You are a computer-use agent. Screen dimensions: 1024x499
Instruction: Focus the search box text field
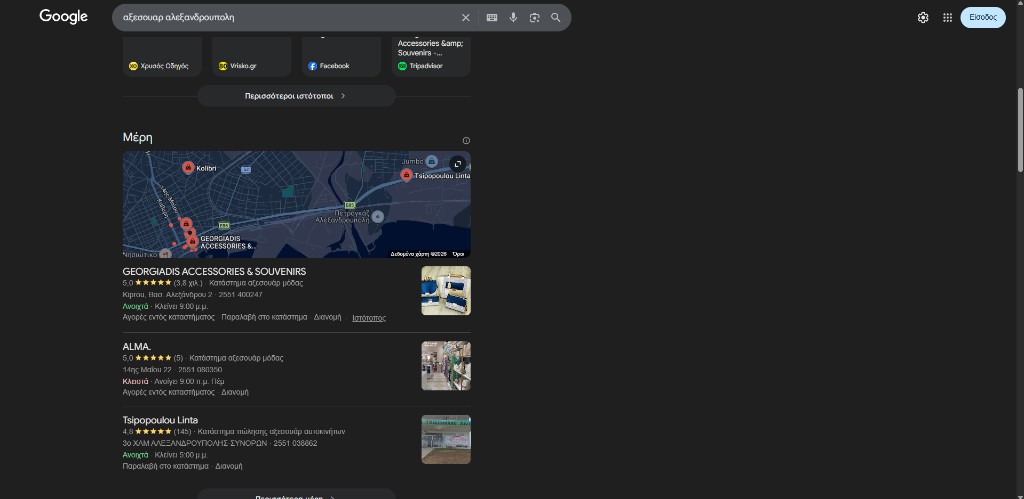(x=287, y=18)
